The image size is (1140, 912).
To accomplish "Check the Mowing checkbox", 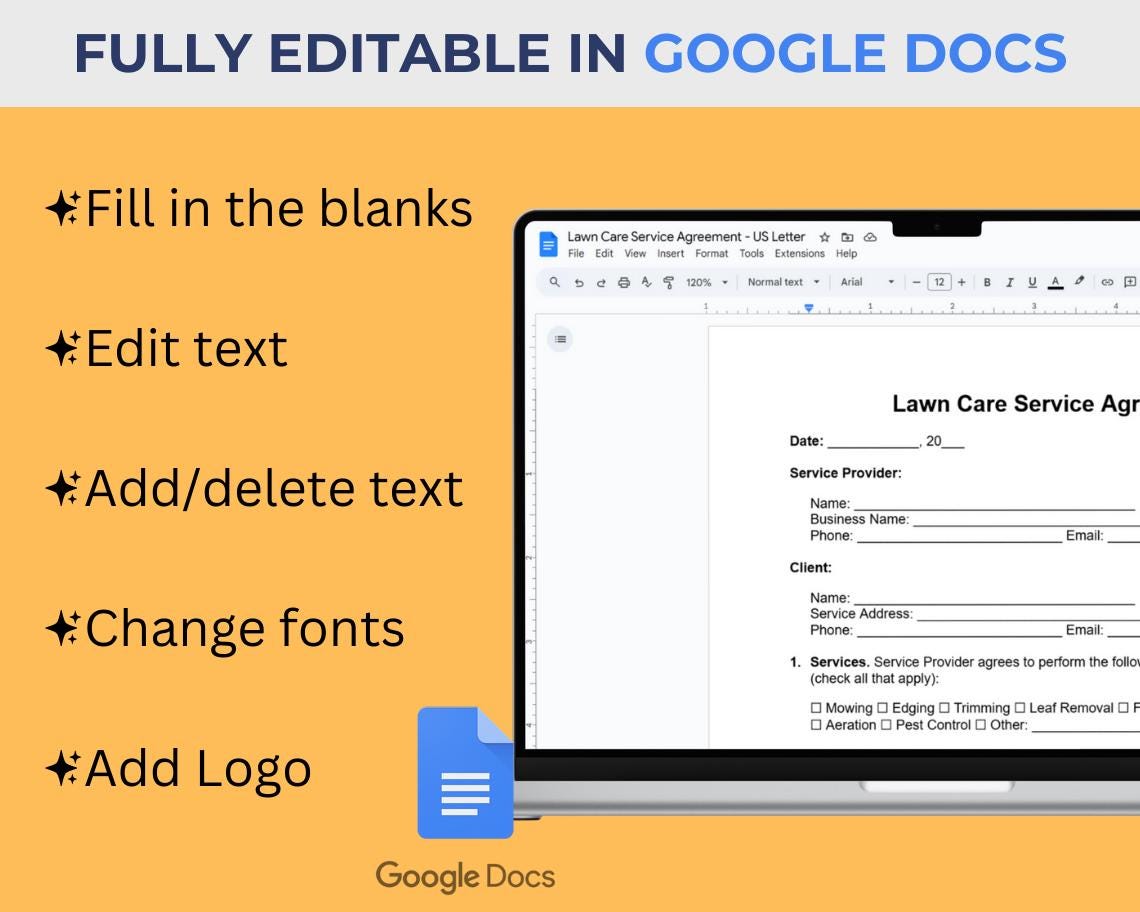I will tap(816, 708).
